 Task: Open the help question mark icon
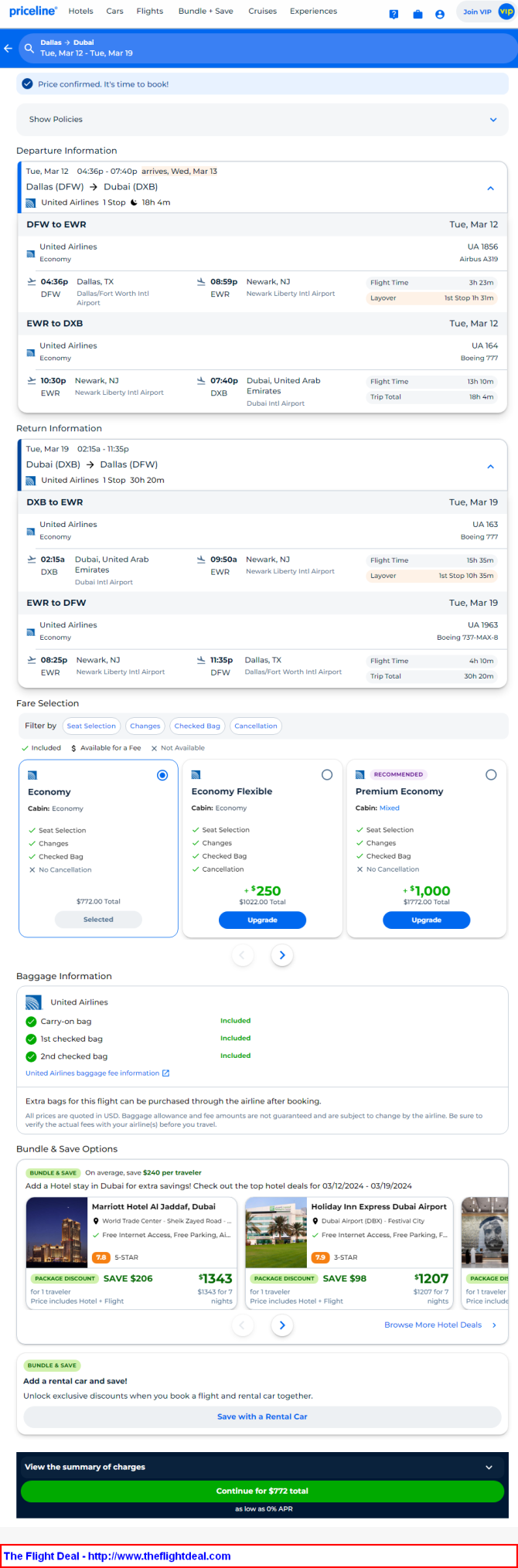point(394,14)
